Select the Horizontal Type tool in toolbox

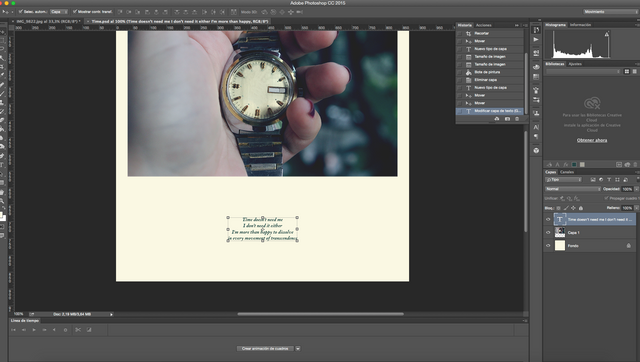click(x=2, y=165)
